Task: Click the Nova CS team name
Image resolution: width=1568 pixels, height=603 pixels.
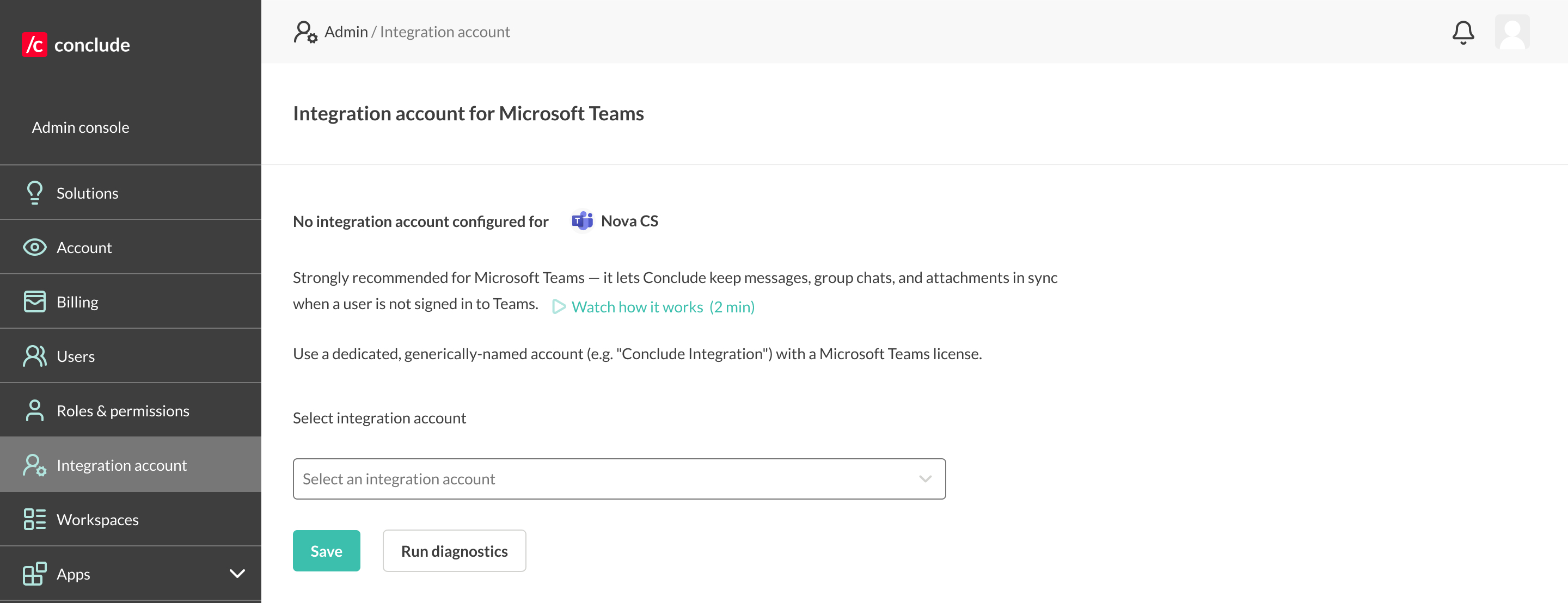Action: tap(629, 221)
